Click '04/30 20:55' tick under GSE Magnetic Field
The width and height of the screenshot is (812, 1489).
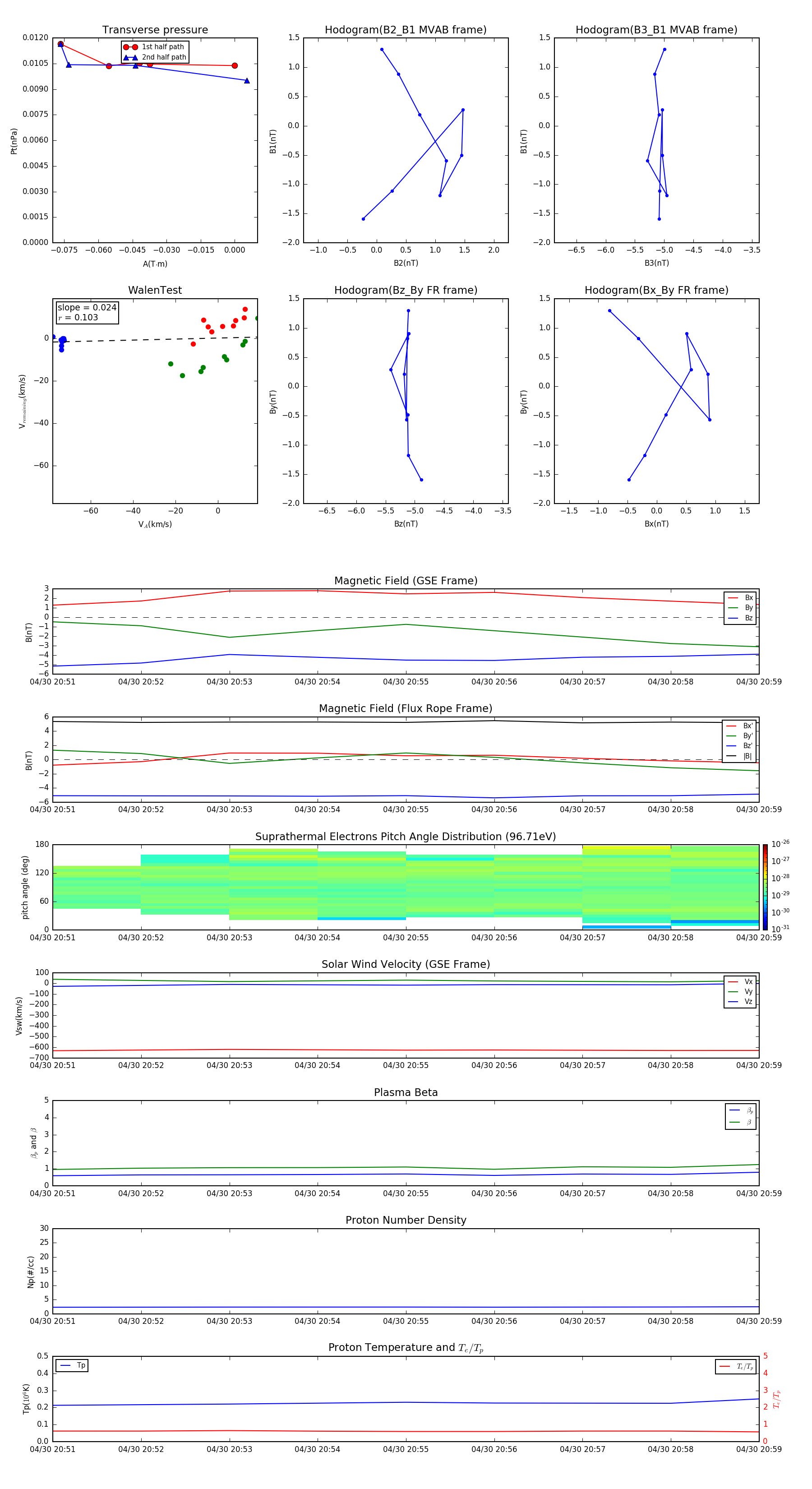pos(406,682)
